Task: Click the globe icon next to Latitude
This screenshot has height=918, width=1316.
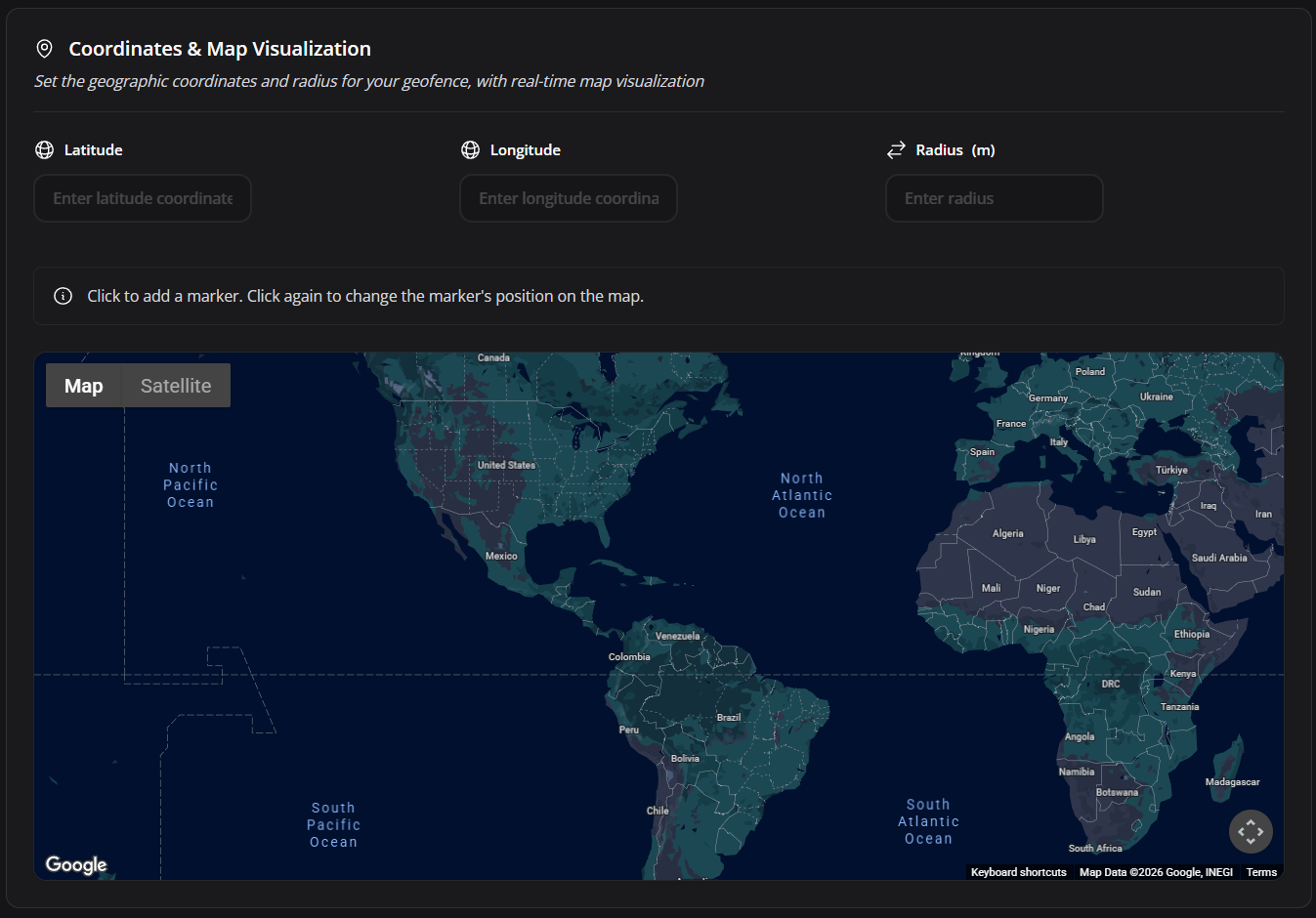Action: tap(44, 149)
